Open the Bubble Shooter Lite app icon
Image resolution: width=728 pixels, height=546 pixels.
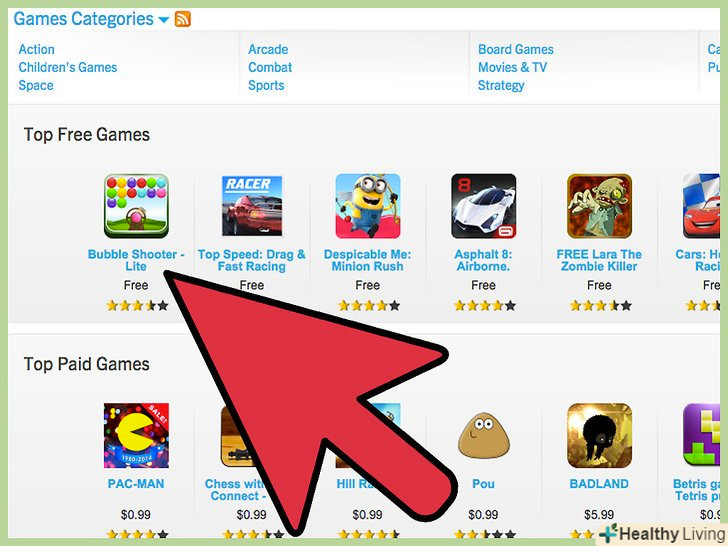[x=136, y=206]
